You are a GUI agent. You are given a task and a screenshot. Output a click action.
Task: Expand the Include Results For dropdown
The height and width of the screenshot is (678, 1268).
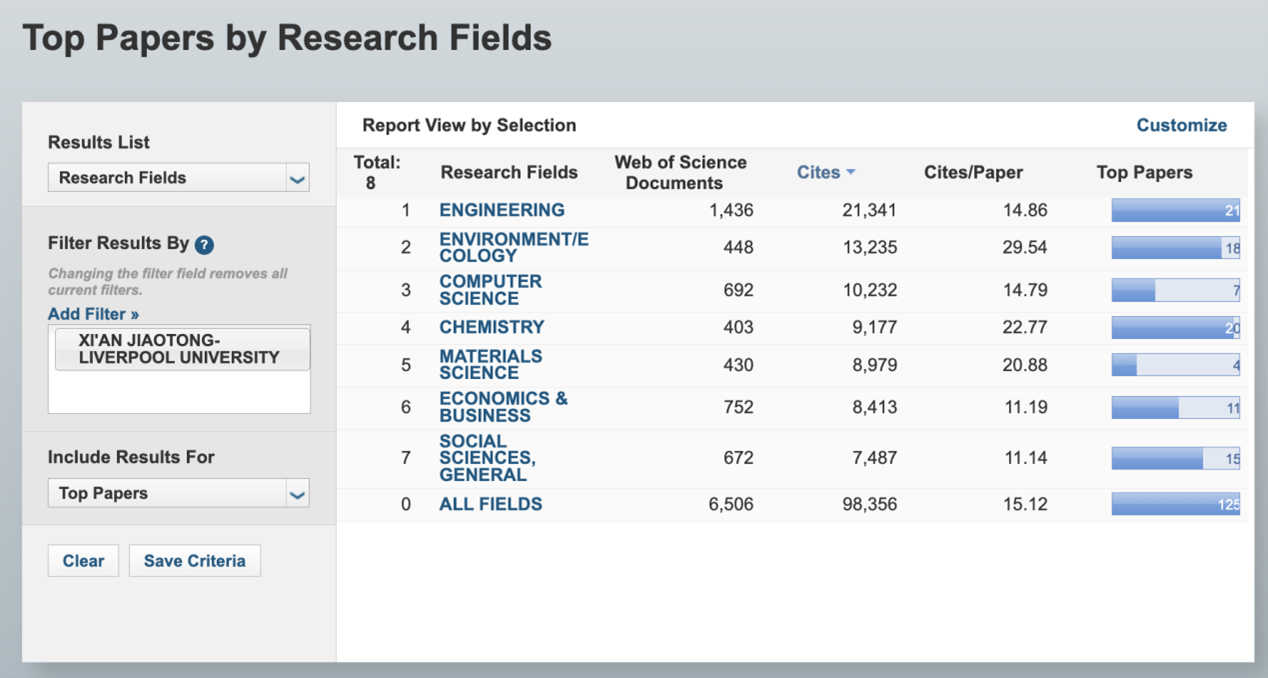[178, 493]
